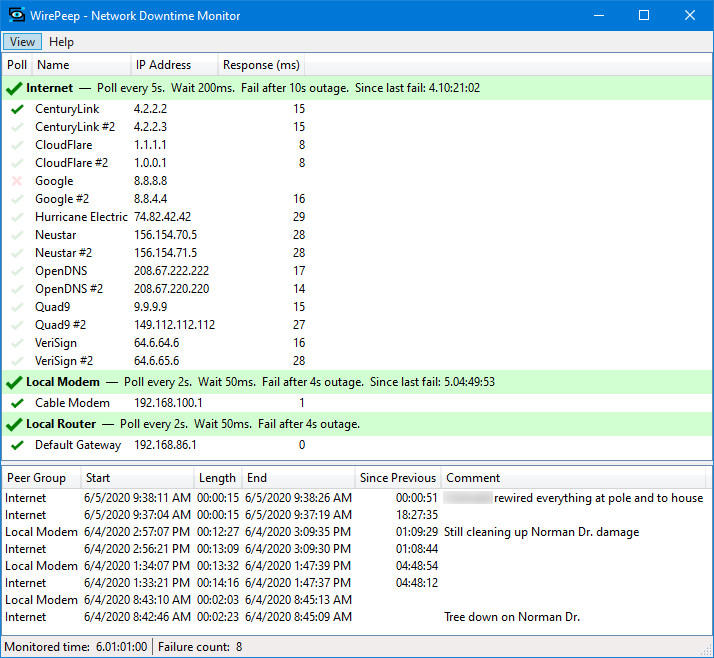714x658 pixels.
Task: Click the CenturyLink #2 faded poll checkmark
Action: 17,127
